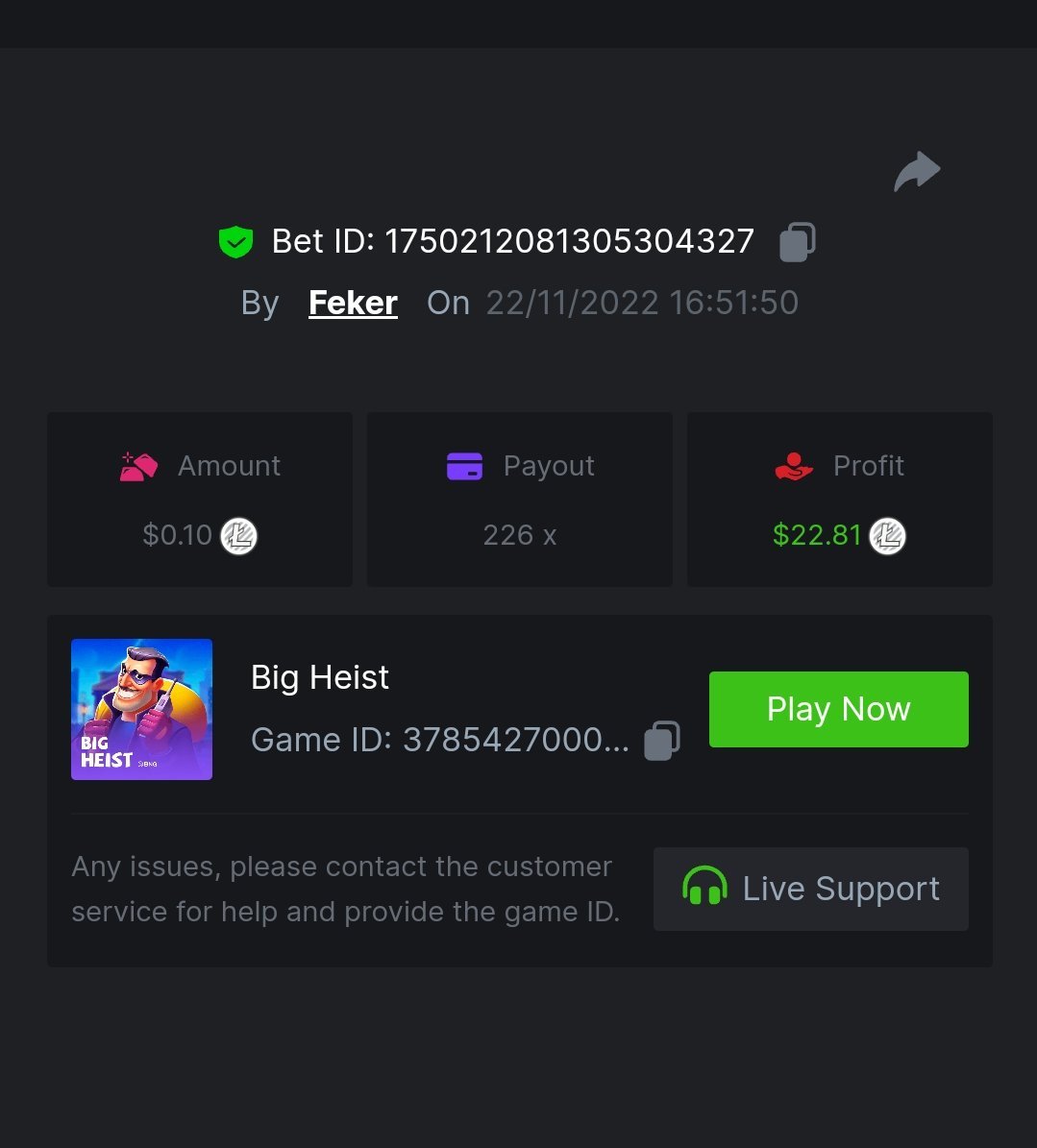
Task: Copy the Bet ID to clipboard
Action: coord(797,242)
